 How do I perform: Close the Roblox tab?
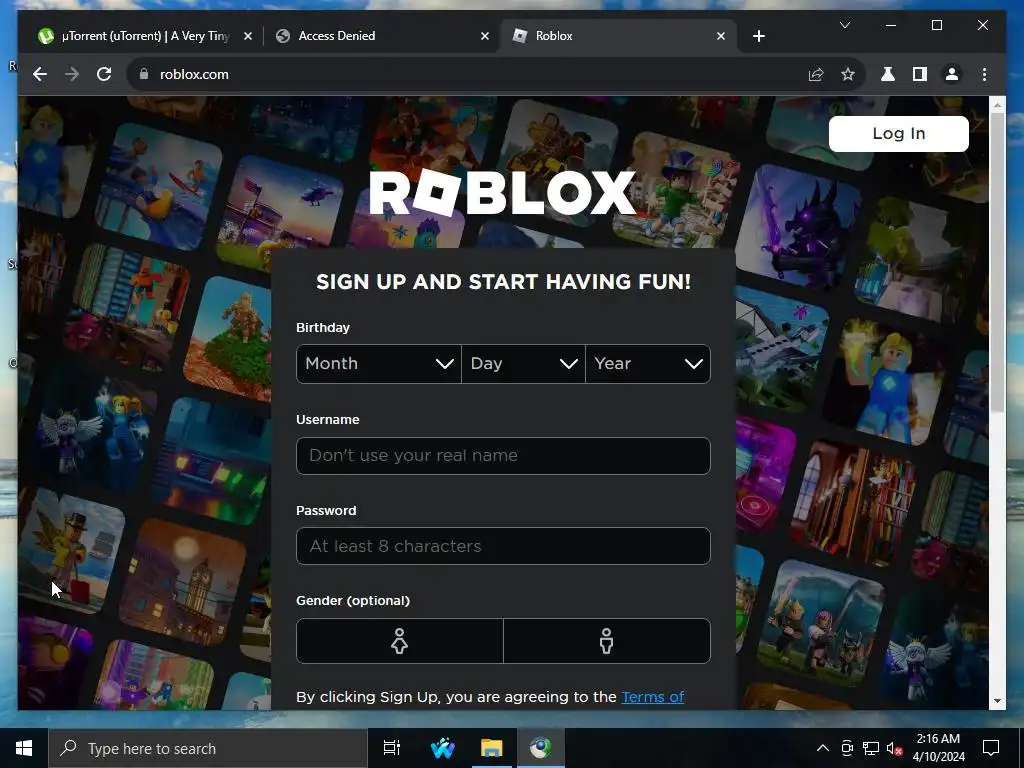point(721,36)
